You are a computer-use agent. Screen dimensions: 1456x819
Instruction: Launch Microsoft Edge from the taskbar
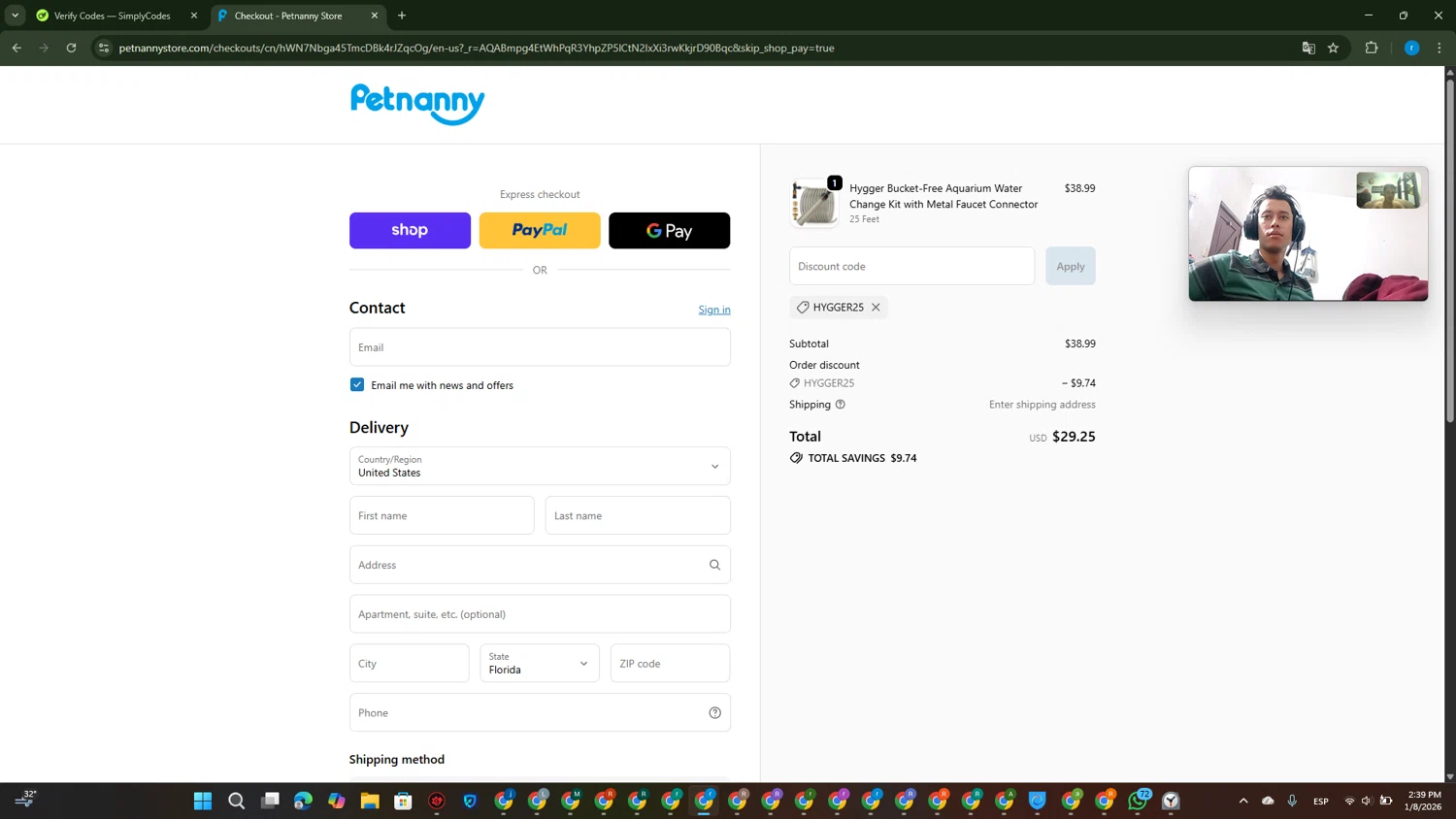coord(303,801)
